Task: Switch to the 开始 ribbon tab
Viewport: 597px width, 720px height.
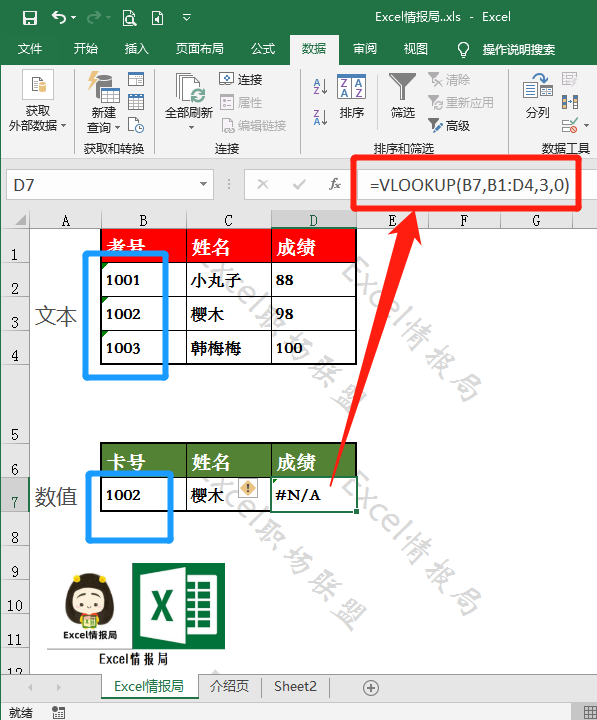Action: [85, 49]
